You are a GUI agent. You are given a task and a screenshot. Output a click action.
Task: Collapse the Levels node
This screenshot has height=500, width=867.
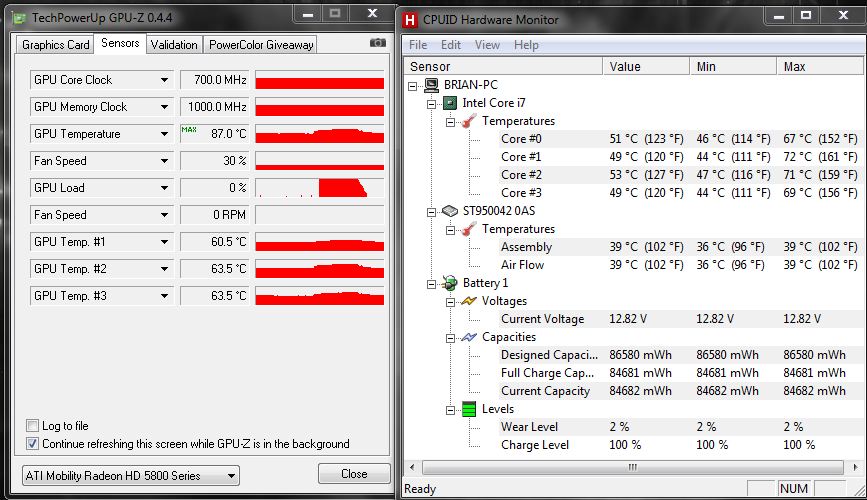[x=450, y=410]
